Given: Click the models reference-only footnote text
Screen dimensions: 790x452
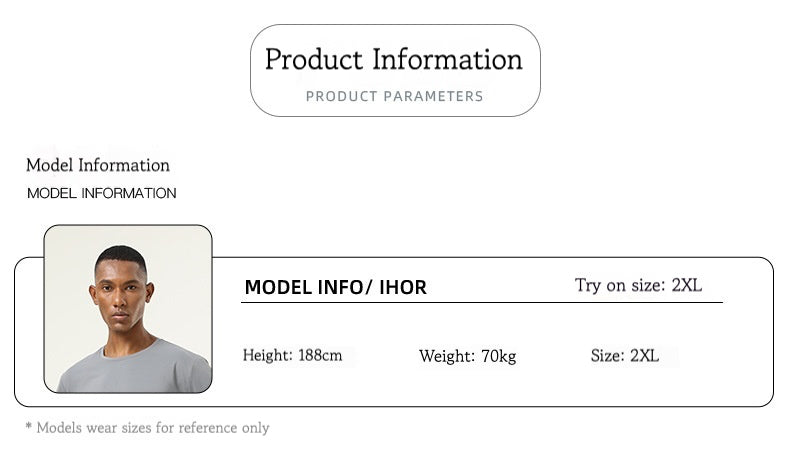Looking at the screenshot, I should (x=153, y=428).
